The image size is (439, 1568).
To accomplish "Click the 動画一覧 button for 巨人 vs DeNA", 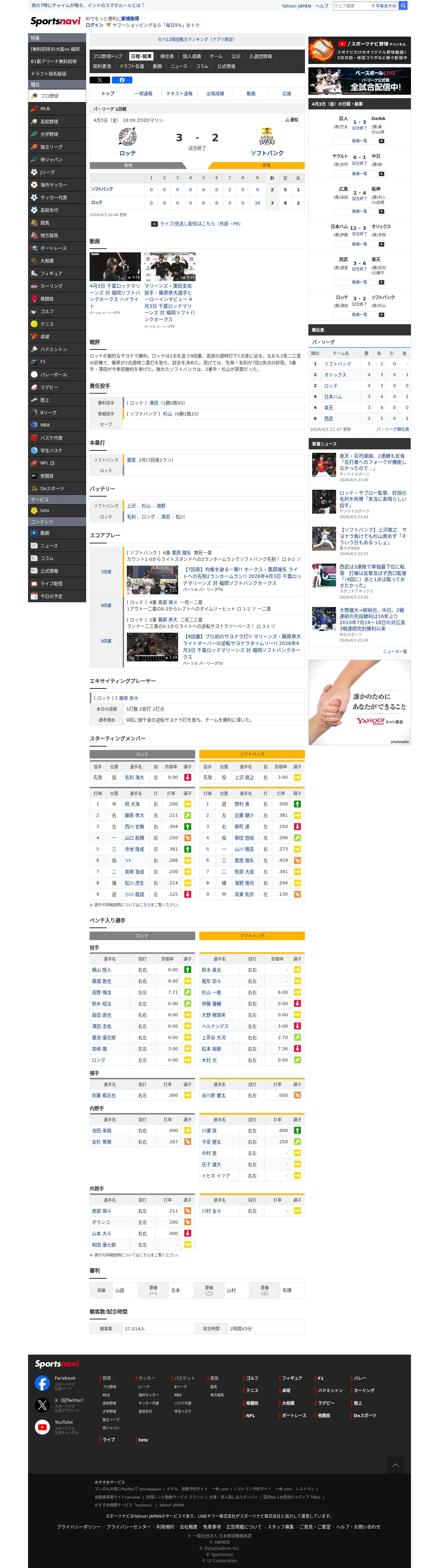I will [359, 141].
